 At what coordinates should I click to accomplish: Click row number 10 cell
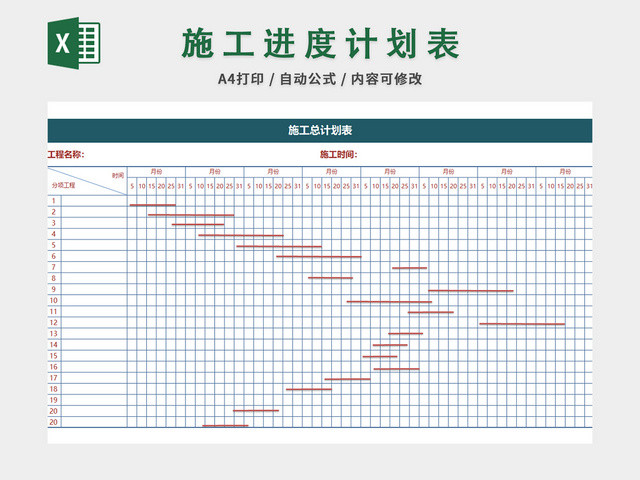click(54, 300)
